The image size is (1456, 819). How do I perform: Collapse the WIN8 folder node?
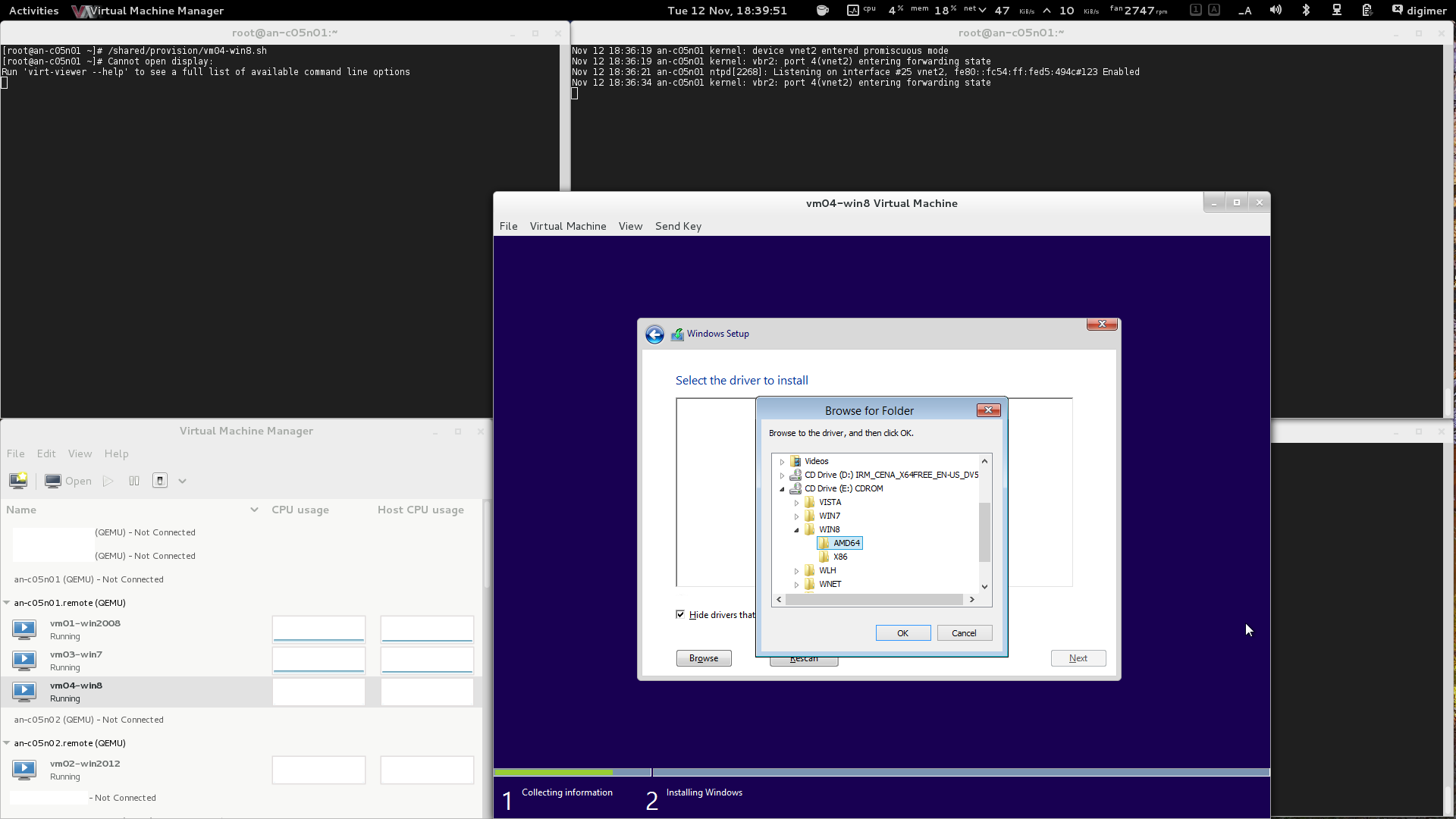(x=796, y=530)
